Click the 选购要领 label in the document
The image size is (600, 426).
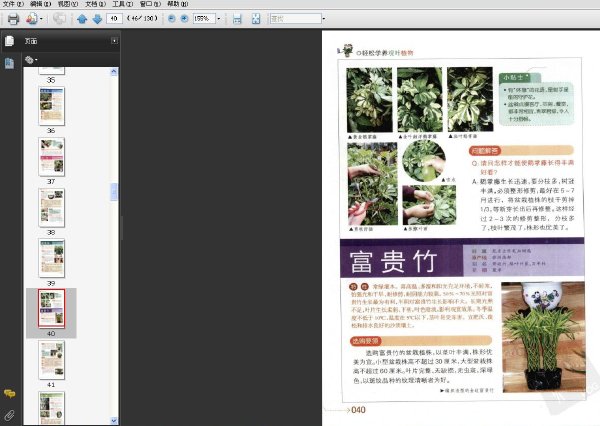pyautogui.click(x=365, y=341)
